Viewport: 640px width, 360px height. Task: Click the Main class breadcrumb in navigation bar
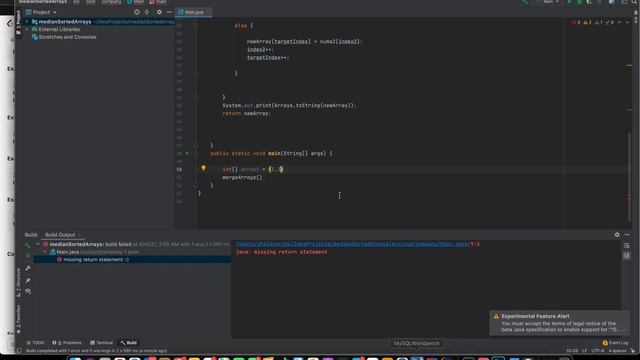tap(135, 2)
